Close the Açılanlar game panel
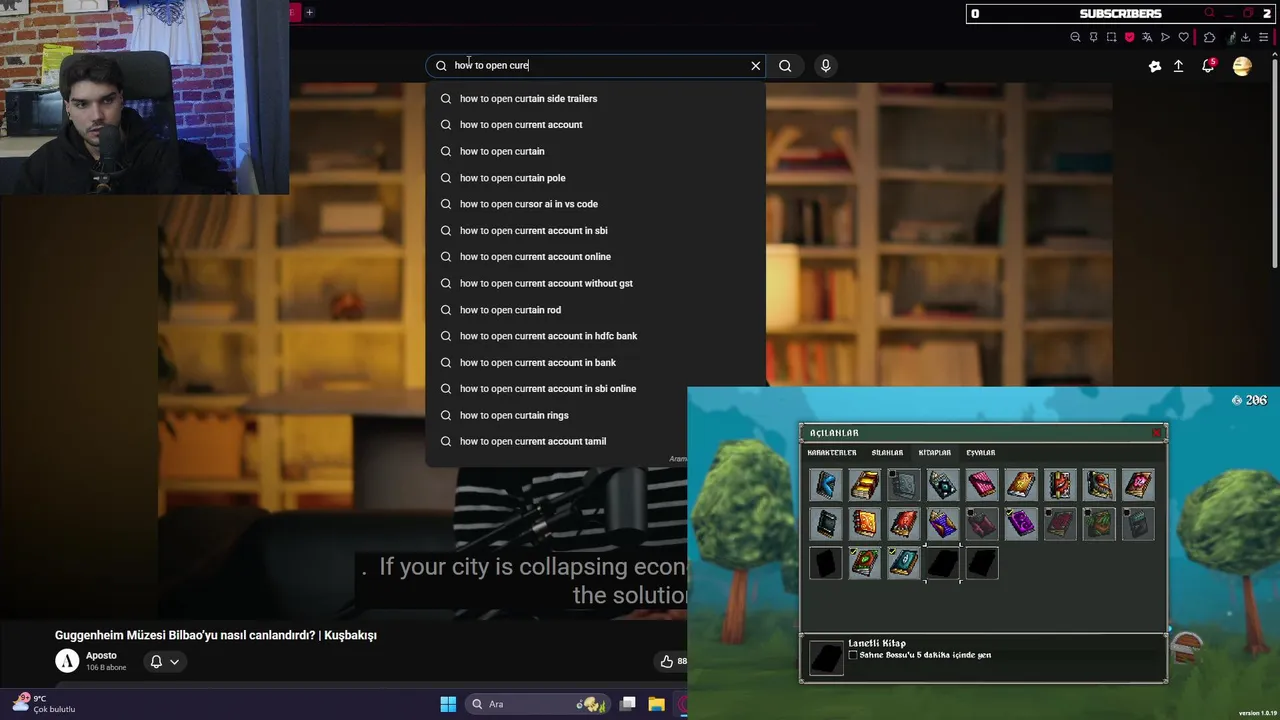The image size is (1280, 720). tap(1157, 433)
